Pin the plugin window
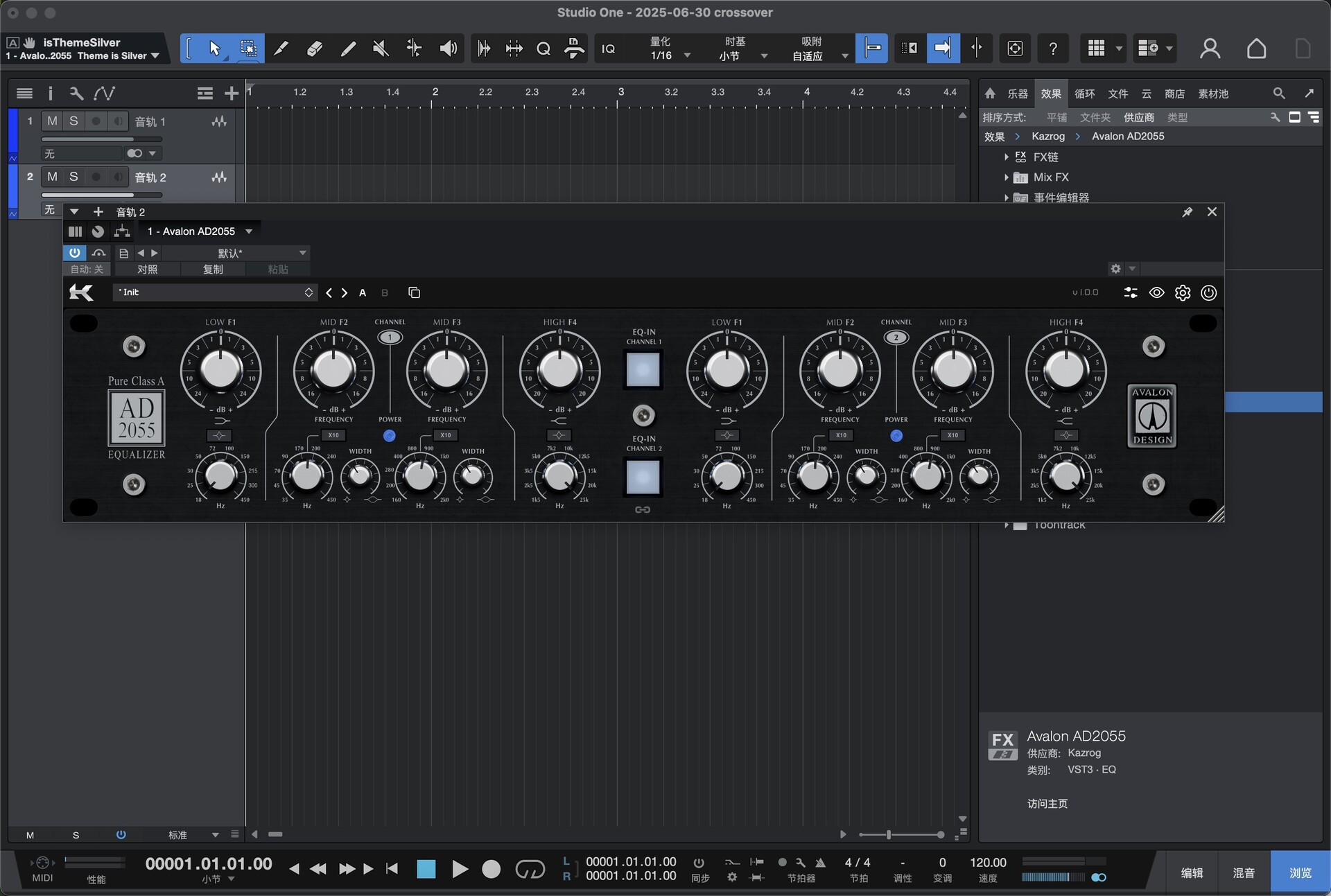The height and width of the screenshot is (896, 1331). (x=1188, y=212)
